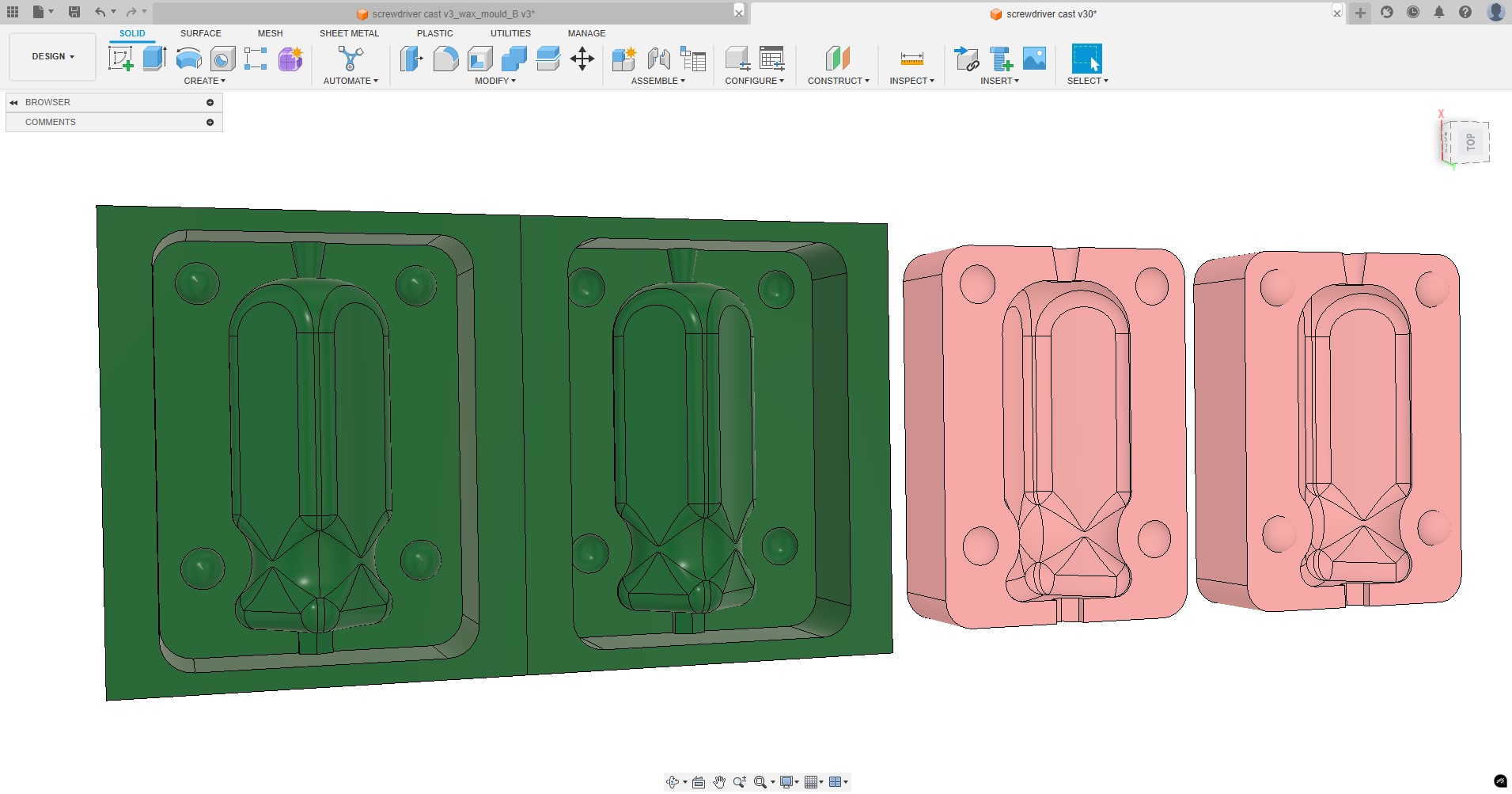Open the File menu icon
Screen dimensions: 1512x794
tap(39, 12)
